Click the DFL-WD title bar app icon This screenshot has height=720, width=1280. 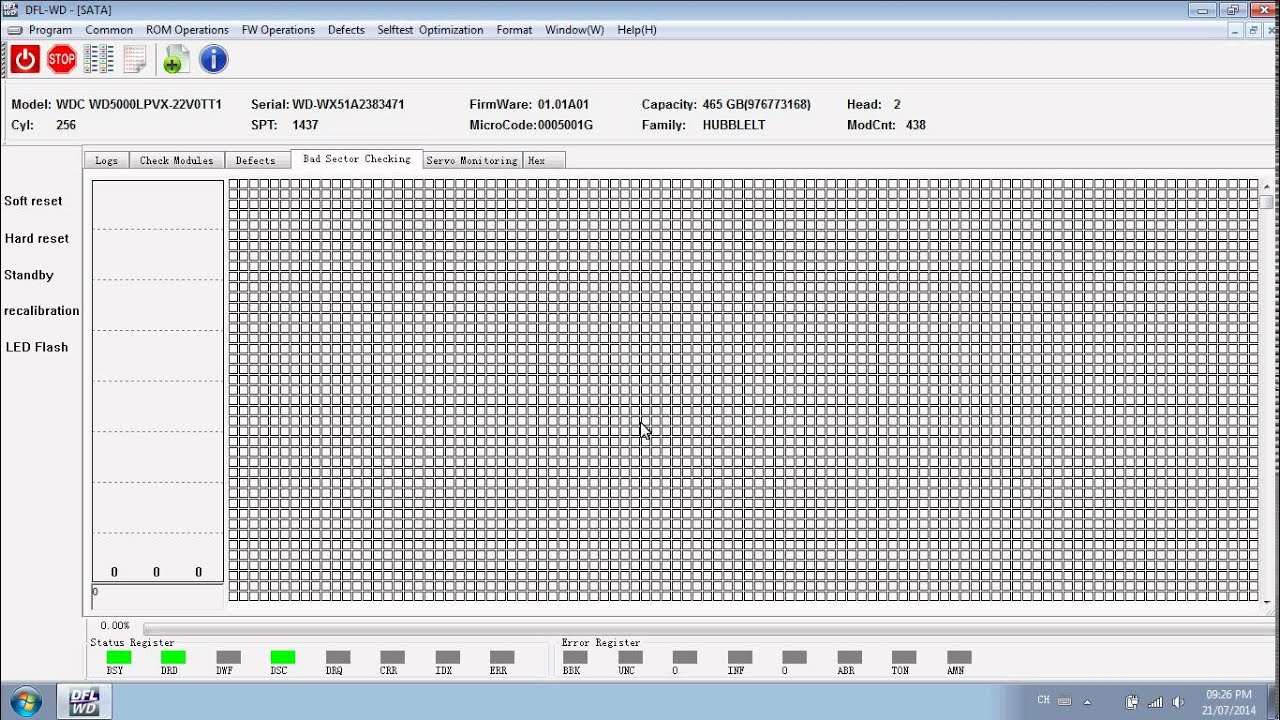coord(11,10)
